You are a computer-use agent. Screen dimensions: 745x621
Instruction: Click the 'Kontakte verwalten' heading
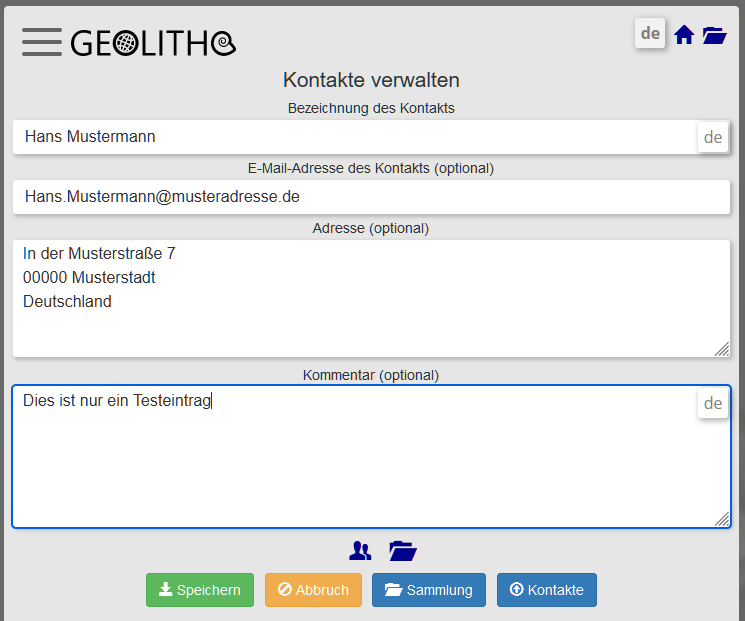pyautogui.click(x=371, y=80)
